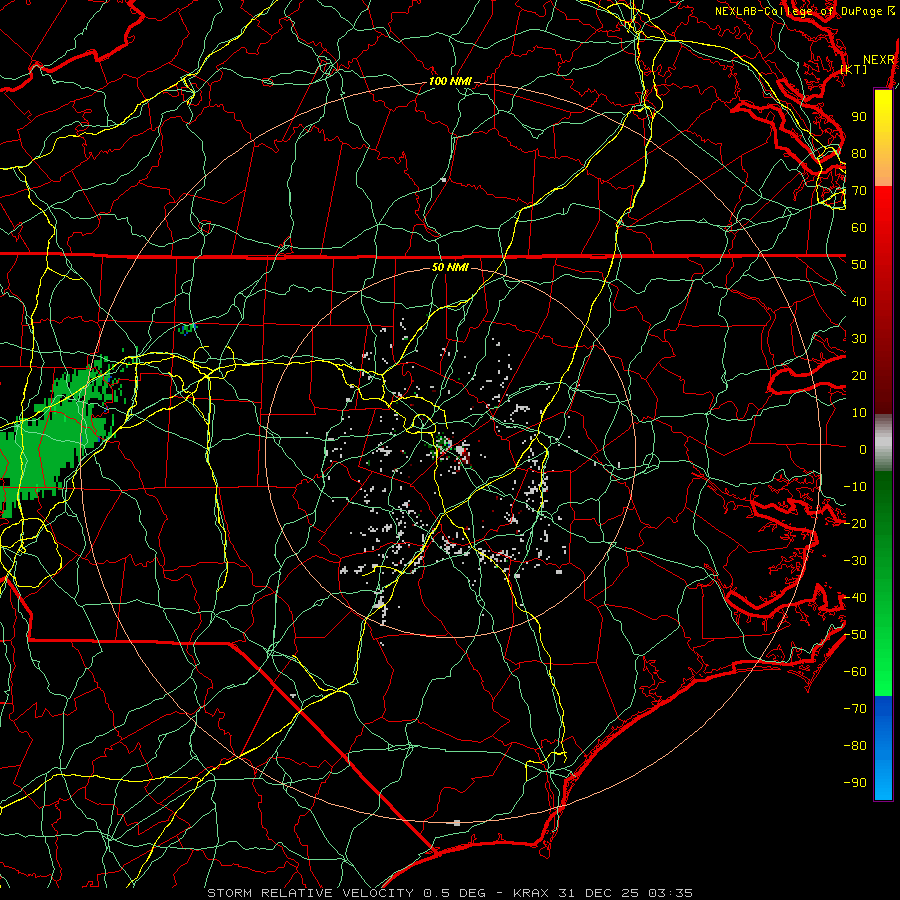
Task: Click the -20 scale value
Action: [x=855, y=524]
